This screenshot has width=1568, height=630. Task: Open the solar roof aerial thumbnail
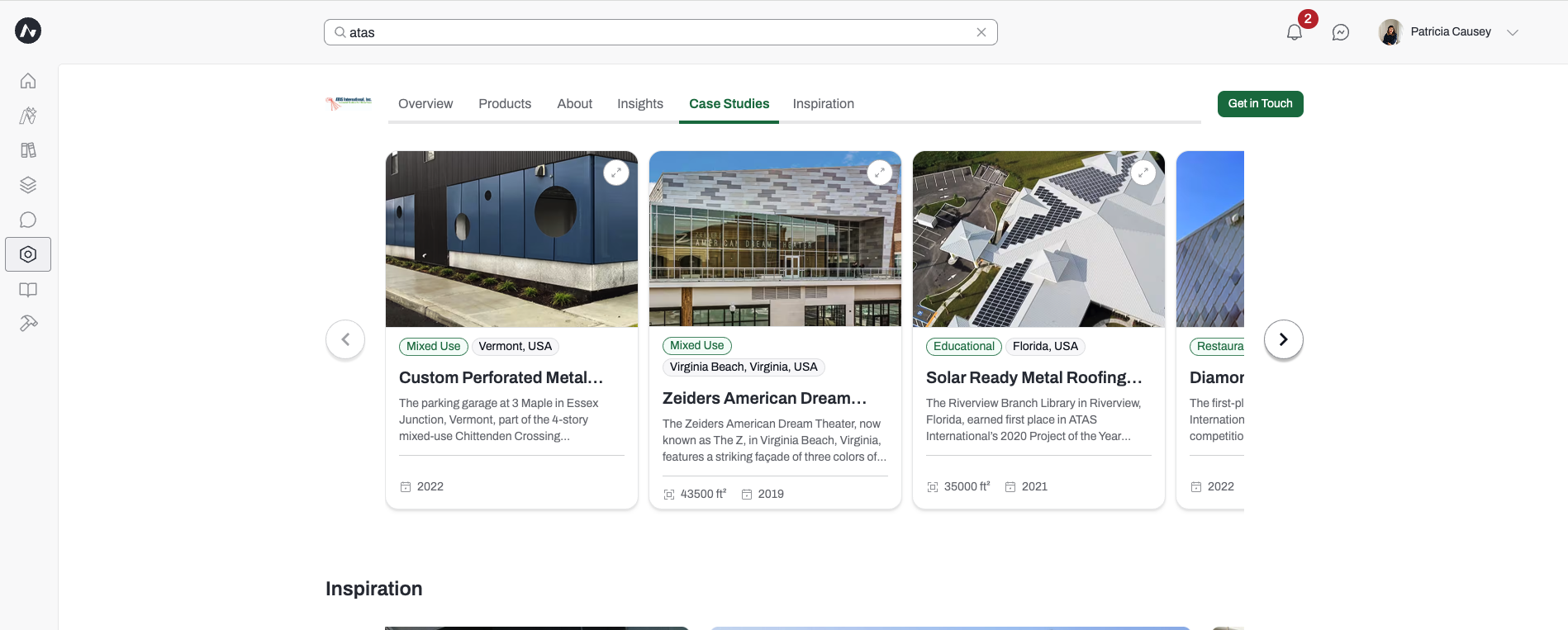(1038, 239)
